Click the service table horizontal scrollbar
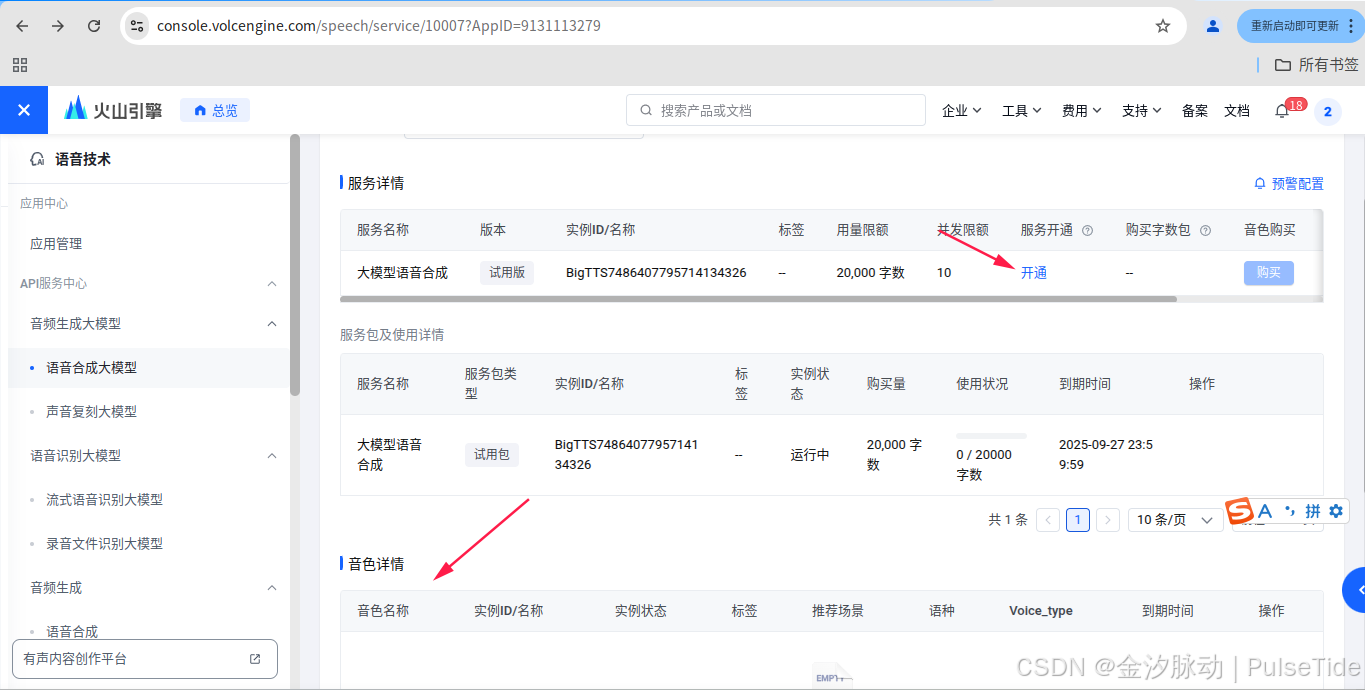This screenshot has height=690, width=1365. [x=758, y=298]
